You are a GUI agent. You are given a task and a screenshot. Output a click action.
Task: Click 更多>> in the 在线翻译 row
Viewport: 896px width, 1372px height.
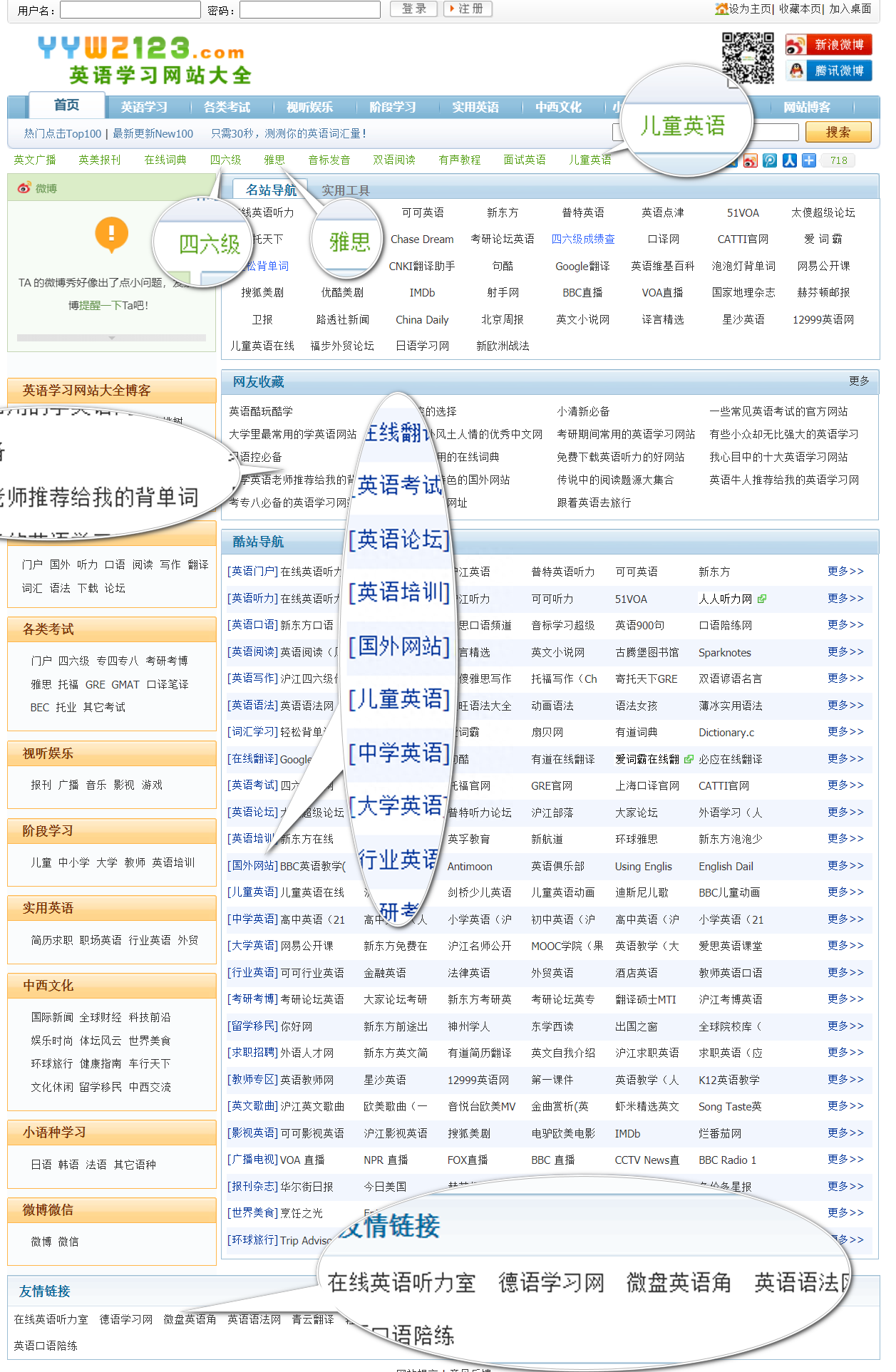tap(845, 758)
